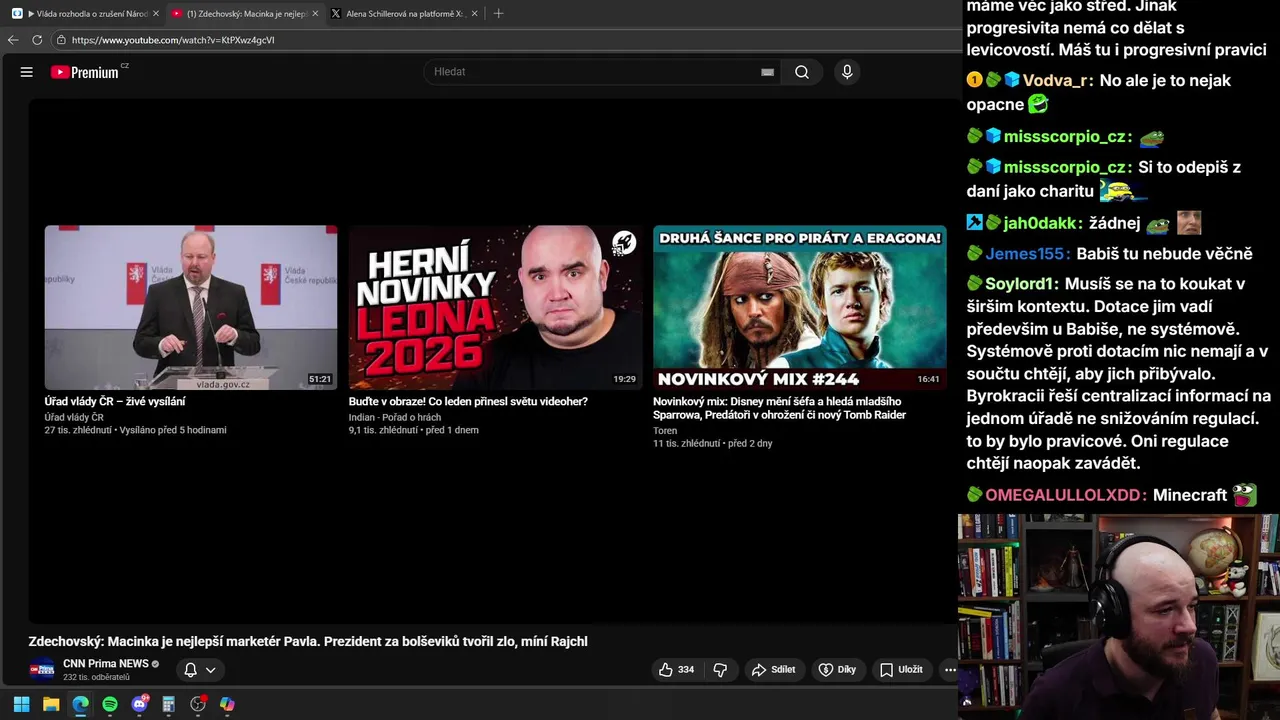Open the on-screen keyboard in search box
Screen dimensions: 1280x720
tap(767, 72)
